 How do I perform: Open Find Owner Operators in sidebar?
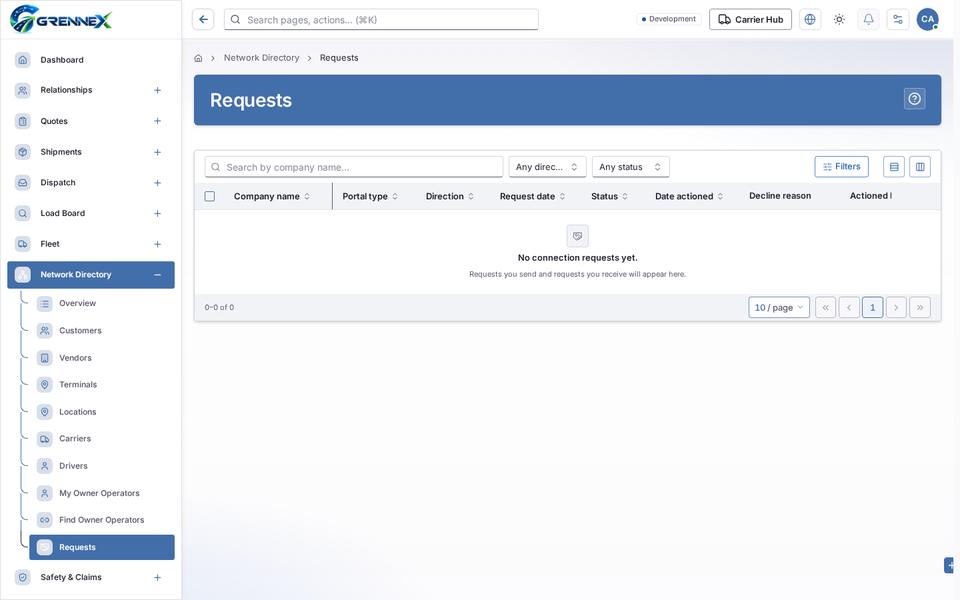click(x=102, y=520)
